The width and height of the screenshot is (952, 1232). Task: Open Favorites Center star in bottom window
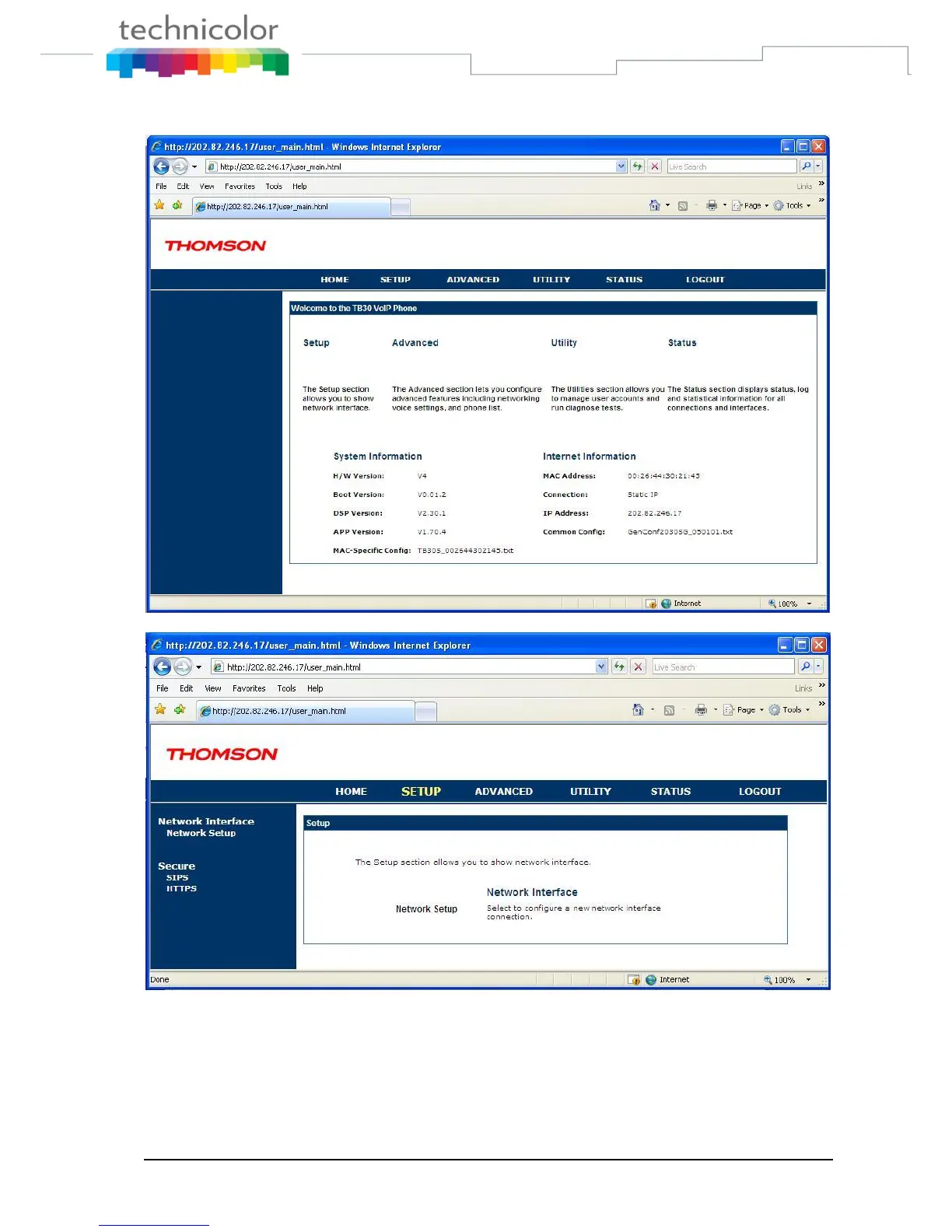(160, 709)
